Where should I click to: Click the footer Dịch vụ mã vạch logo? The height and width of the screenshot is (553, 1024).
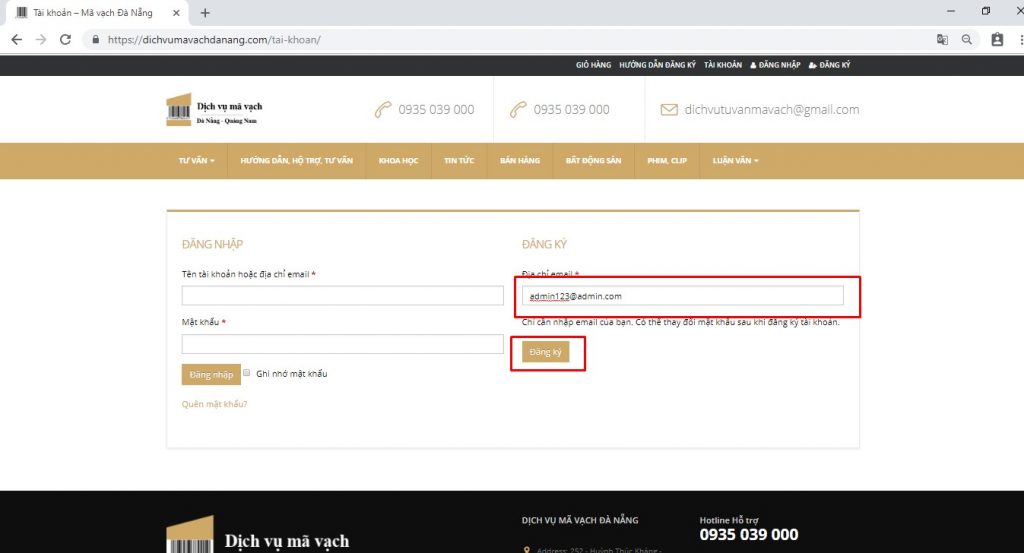click(x=258, y=535)
